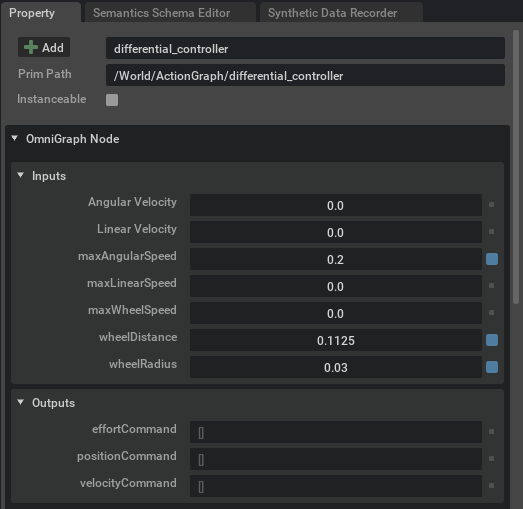
Task: Click the Instanceable label
Action: click(x=52, y=99)
